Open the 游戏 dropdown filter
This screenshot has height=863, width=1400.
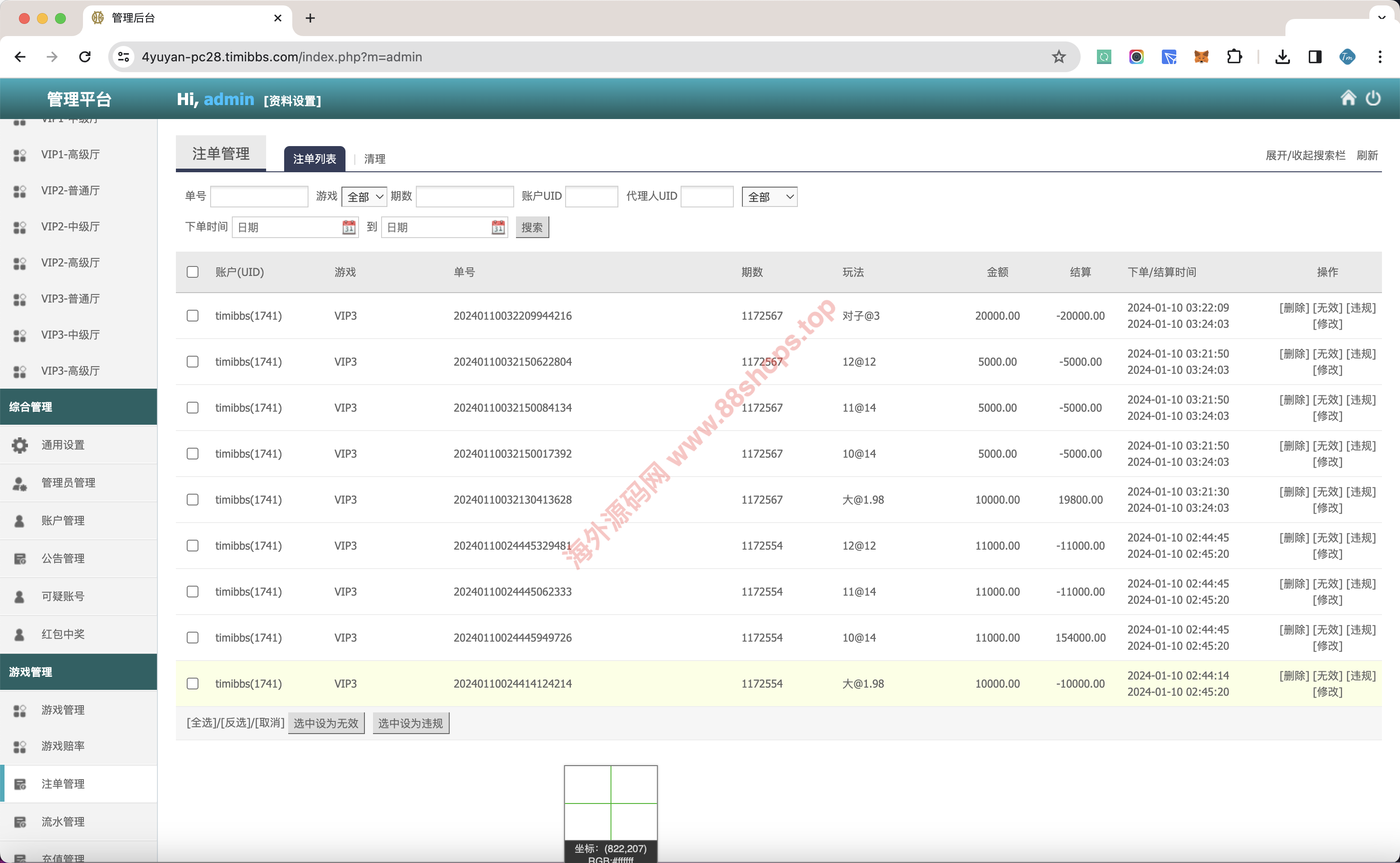click(364, 196)
